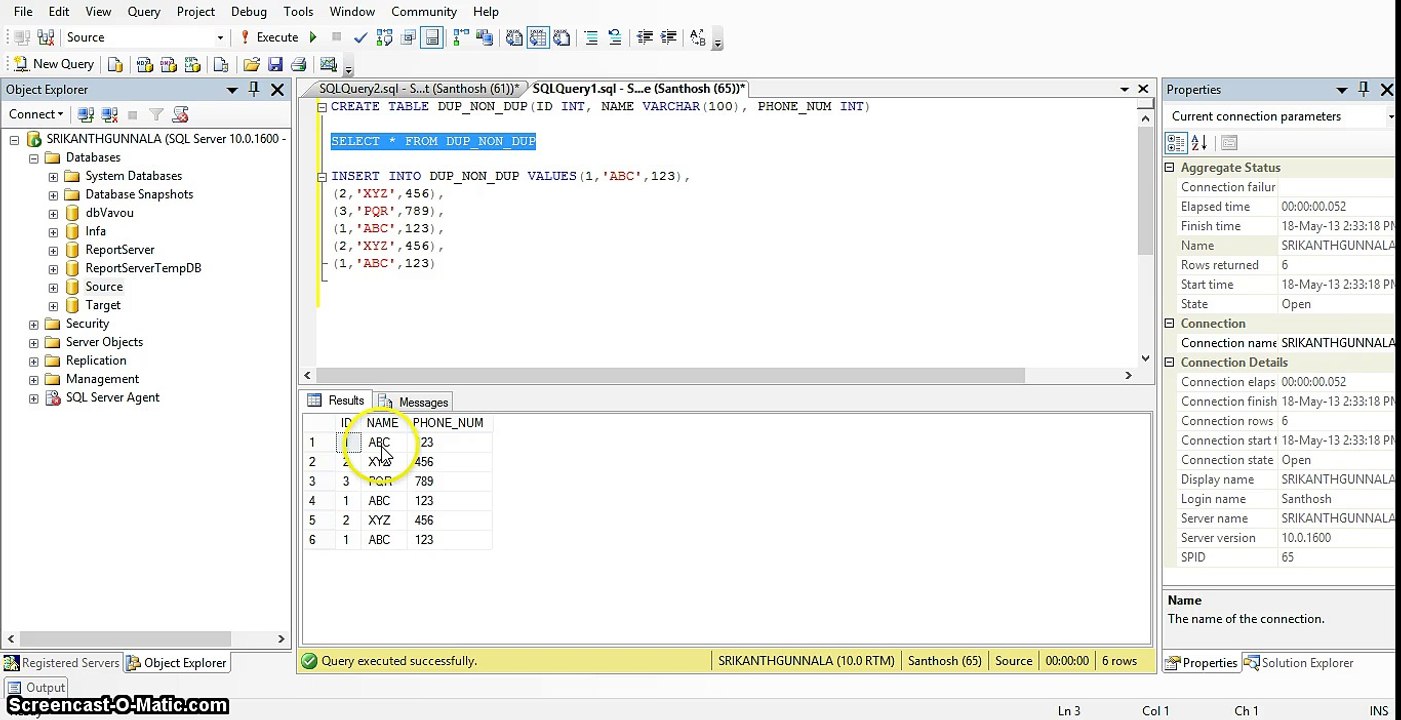Select the Infa database
The image size is (1401, 720).
tap(95, 231)
